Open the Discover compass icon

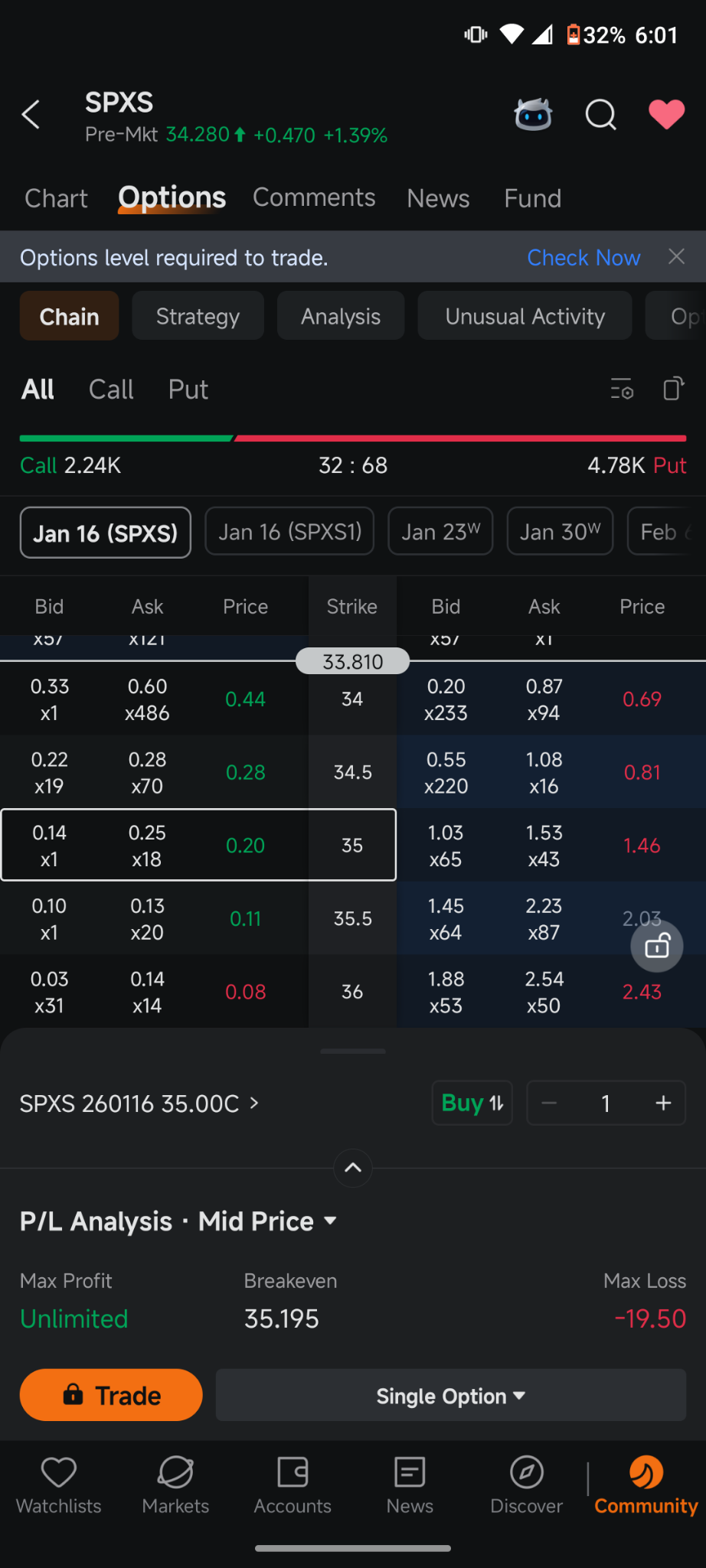click(527, 1472)
